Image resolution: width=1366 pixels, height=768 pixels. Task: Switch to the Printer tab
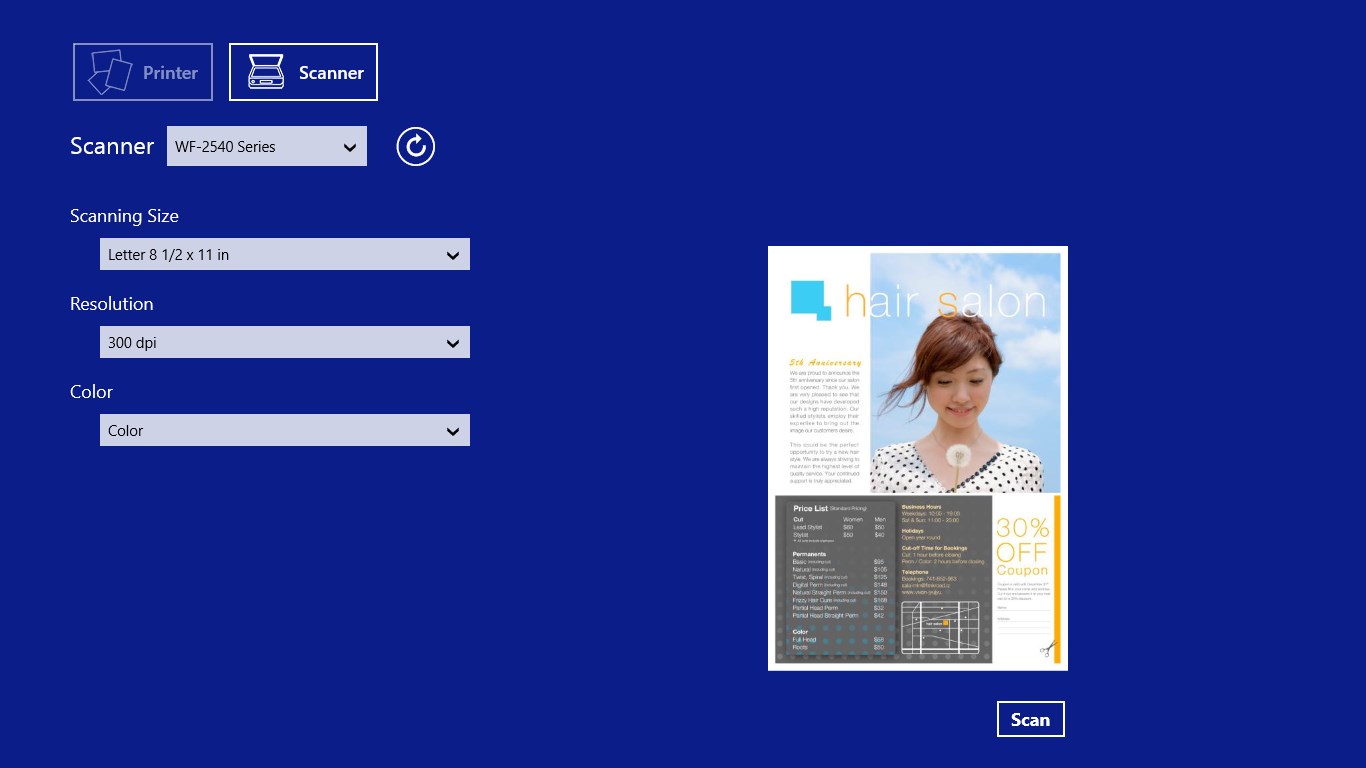[142, 71]
